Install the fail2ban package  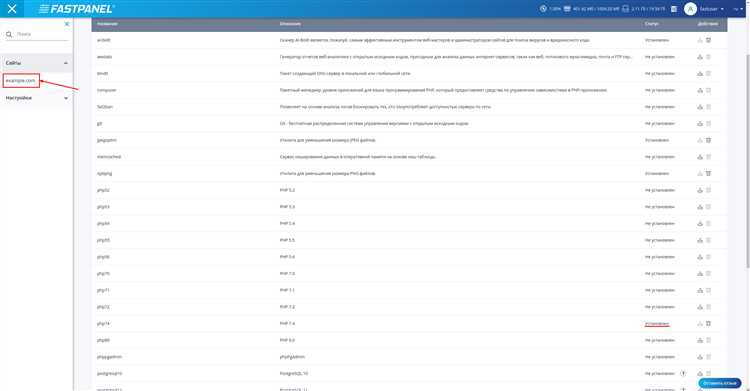click(x=700, y=107)
